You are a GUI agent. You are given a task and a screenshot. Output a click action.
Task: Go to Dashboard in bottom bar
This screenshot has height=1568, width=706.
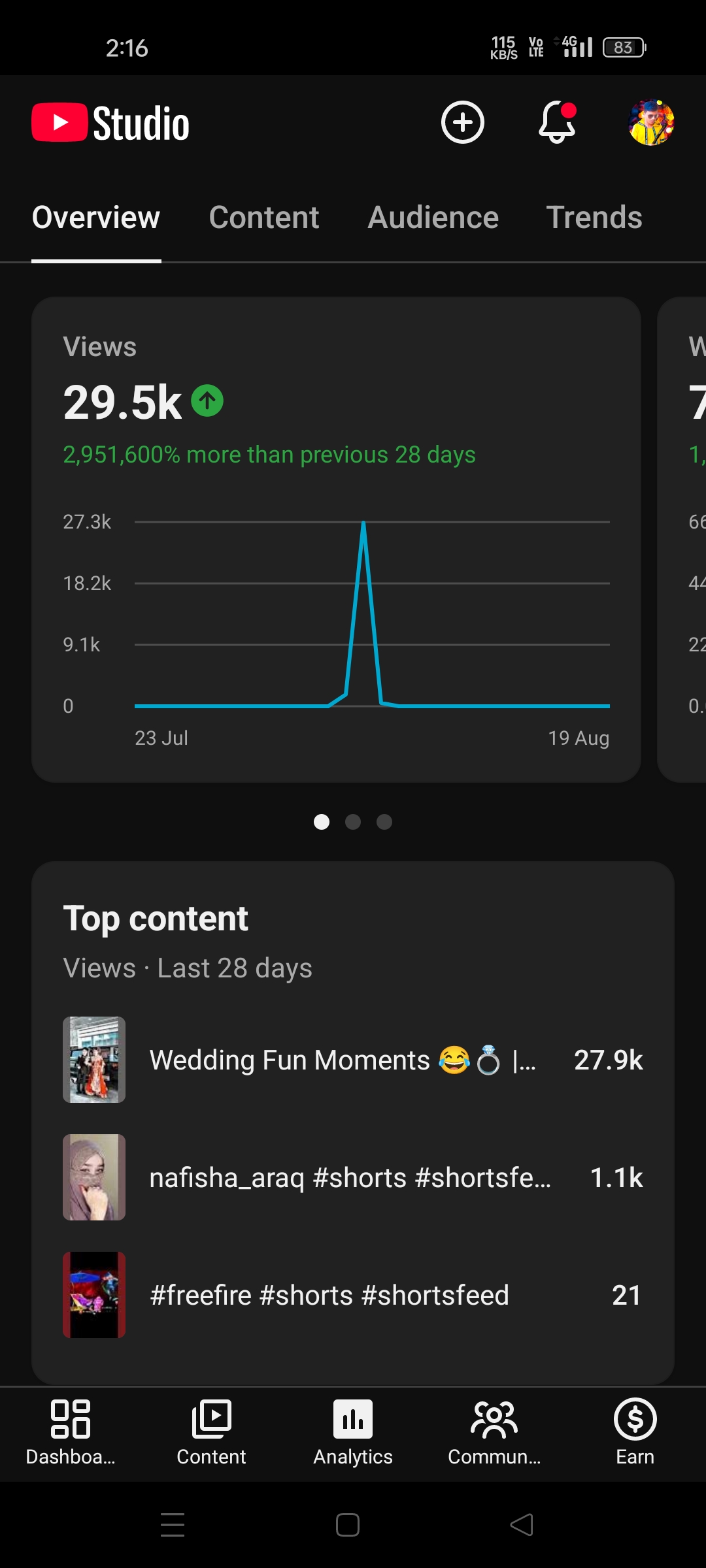pyautogui.click(x=71, y=1431)
